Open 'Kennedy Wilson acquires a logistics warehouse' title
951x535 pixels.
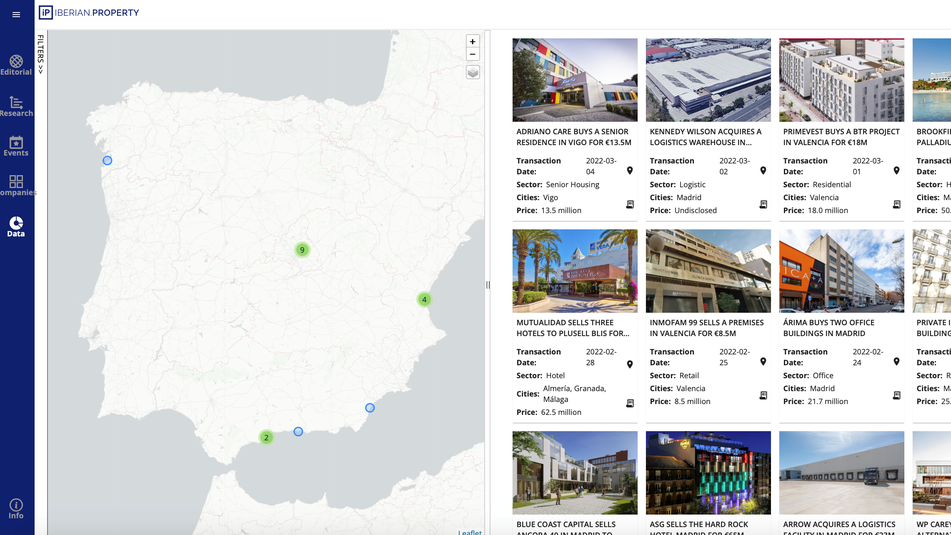(x=705, y=137)
